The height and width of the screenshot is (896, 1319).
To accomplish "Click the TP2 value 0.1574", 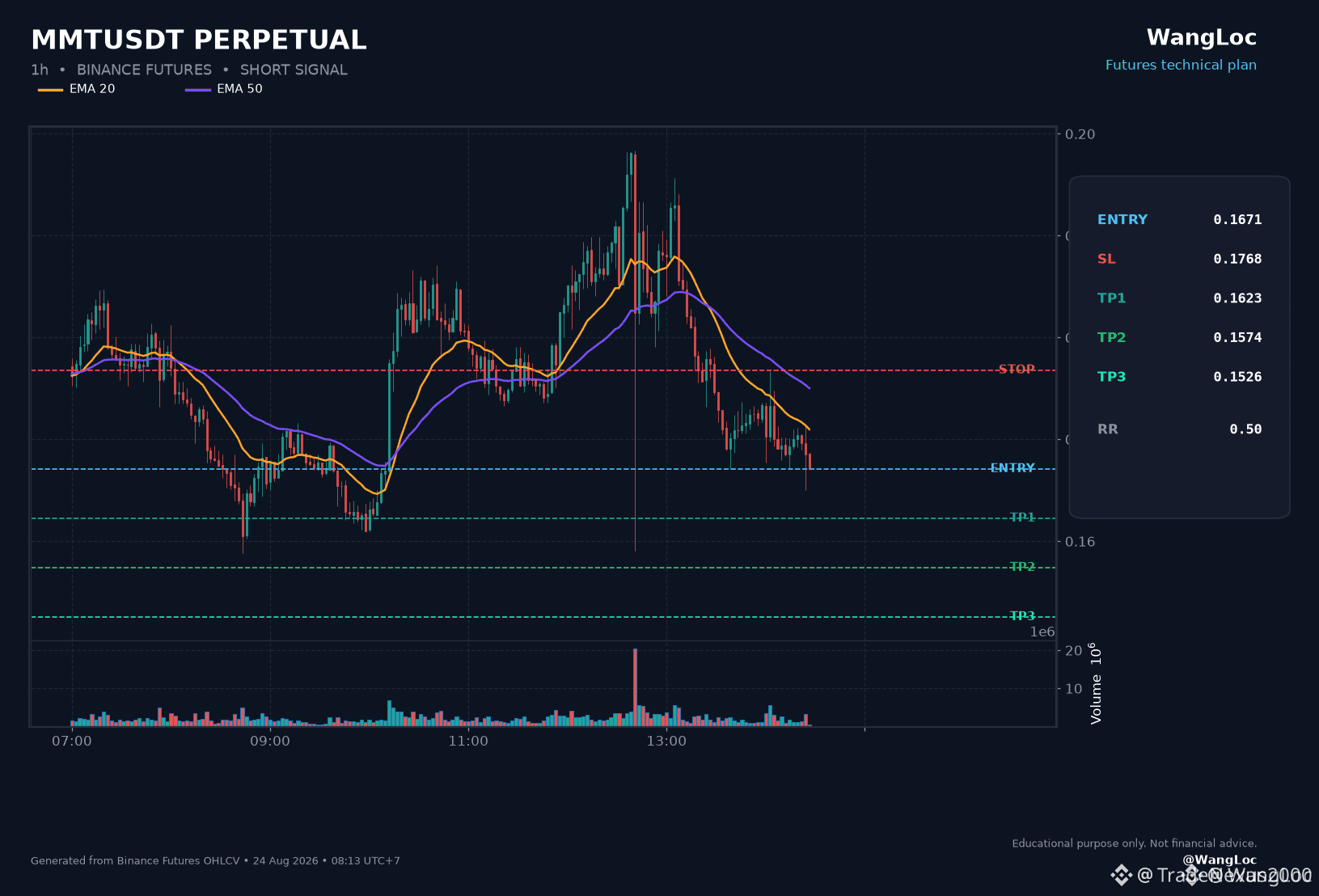I will pos(1237,338).
